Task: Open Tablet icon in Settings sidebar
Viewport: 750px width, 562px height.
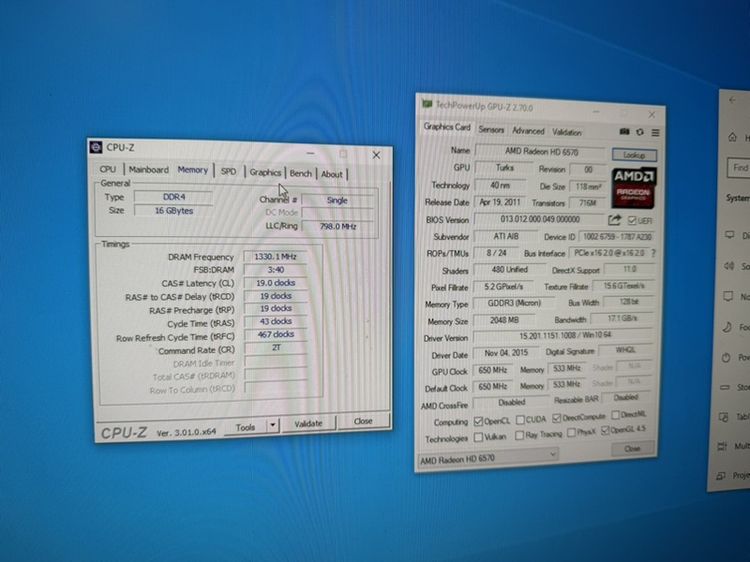Action: (724, 417)
